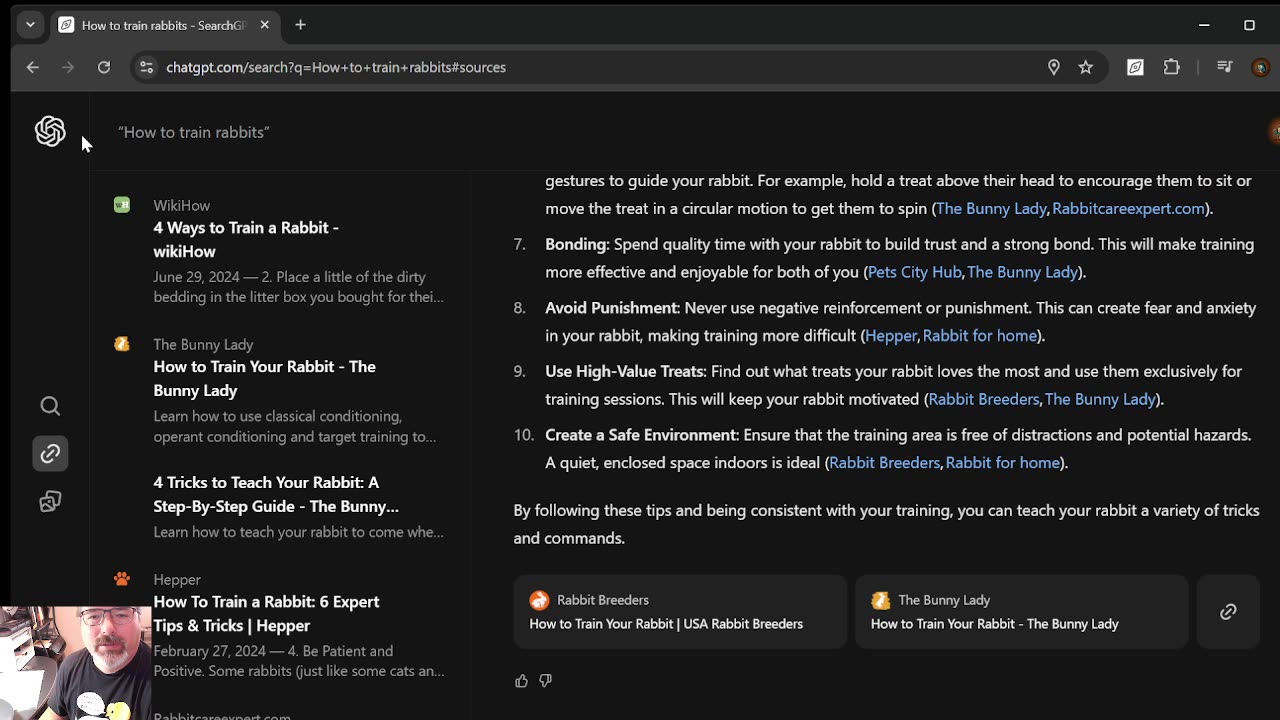Screen dimensions: 1280x720
Task: Open a new browser tab
Action: 300,25
